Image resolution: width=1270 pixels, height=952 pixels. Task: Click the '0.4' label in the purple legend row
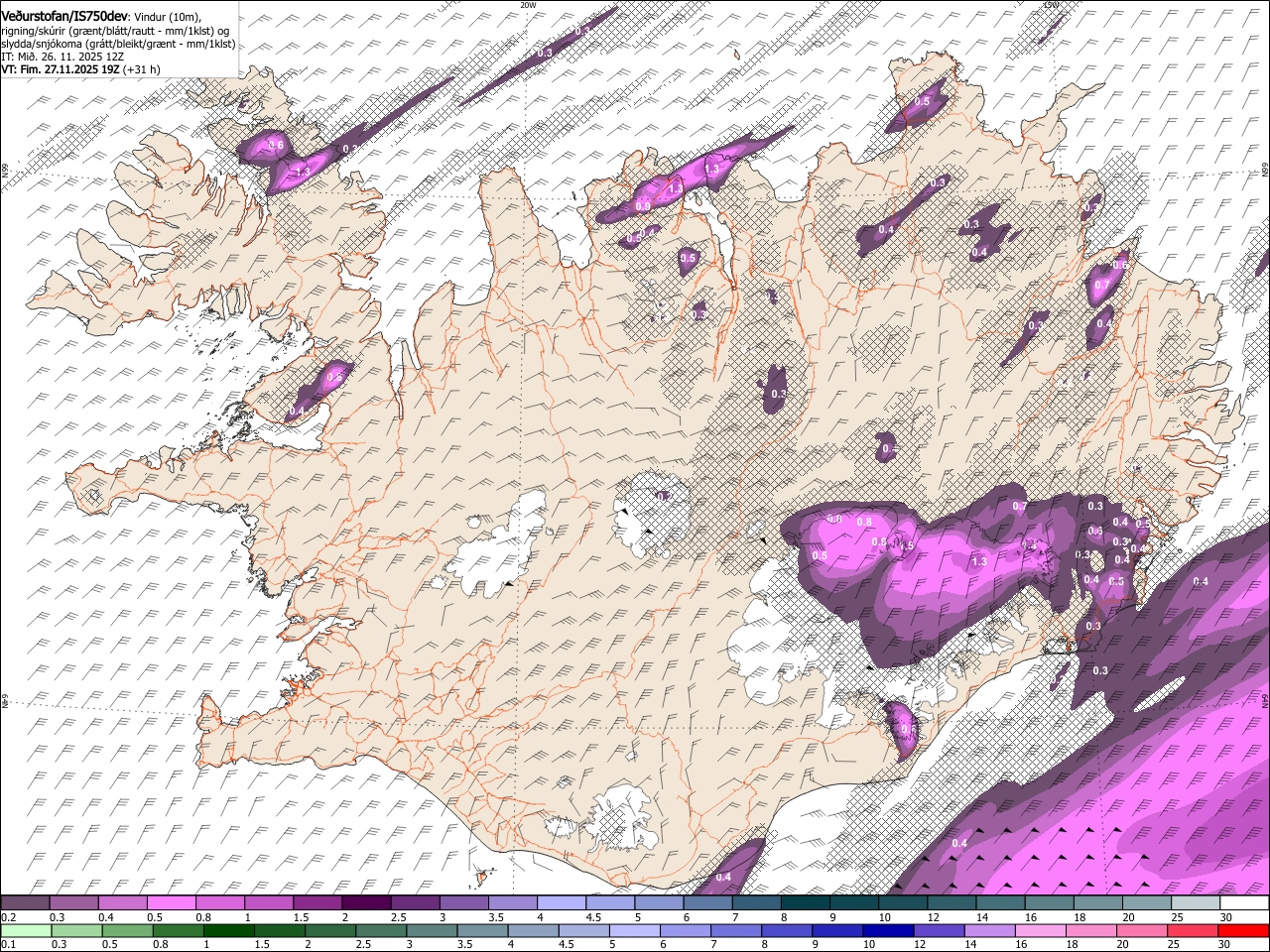click(106, 917)
